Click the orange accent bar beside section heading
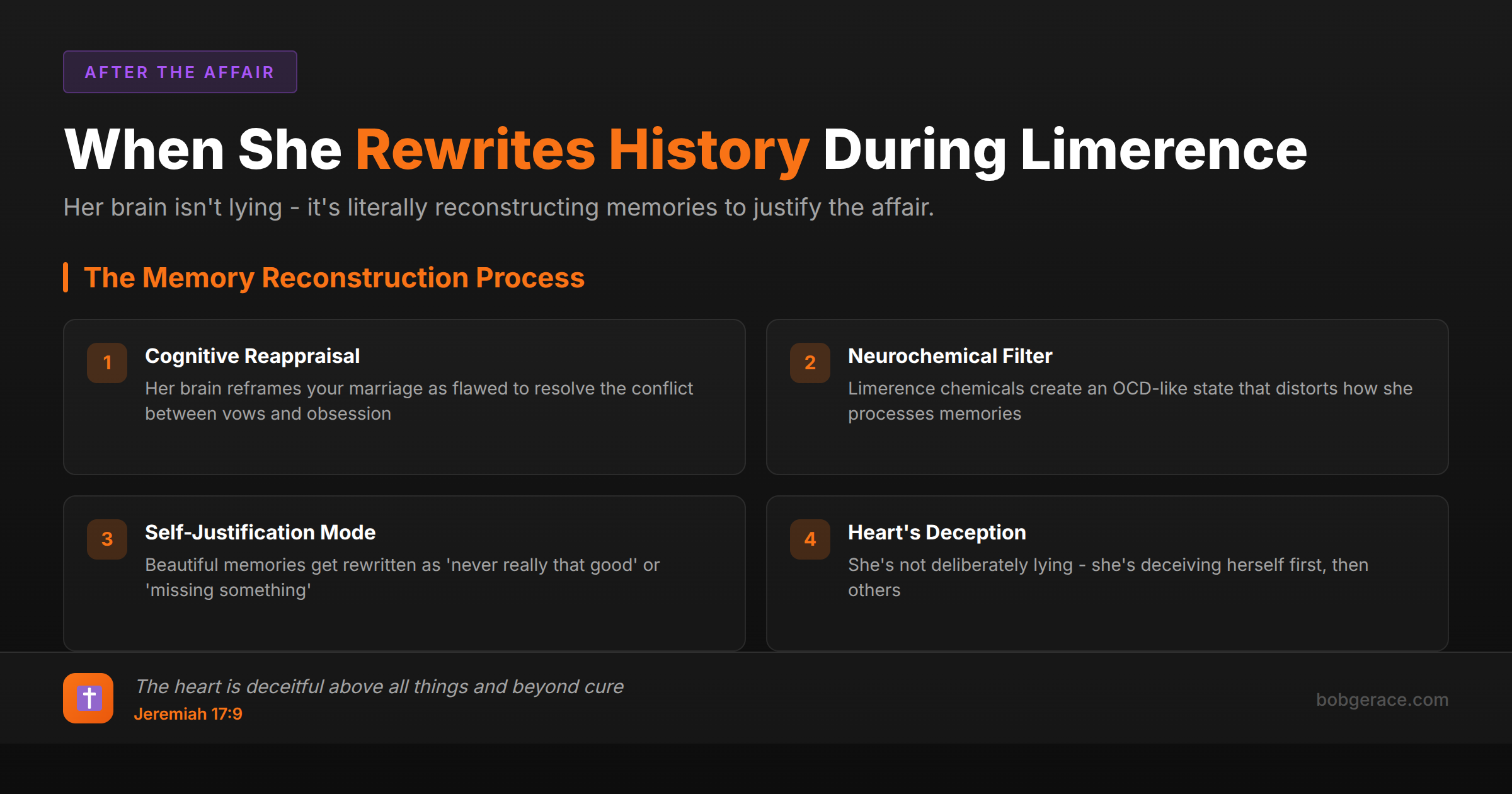The image size is (1512, 794). 66,277
